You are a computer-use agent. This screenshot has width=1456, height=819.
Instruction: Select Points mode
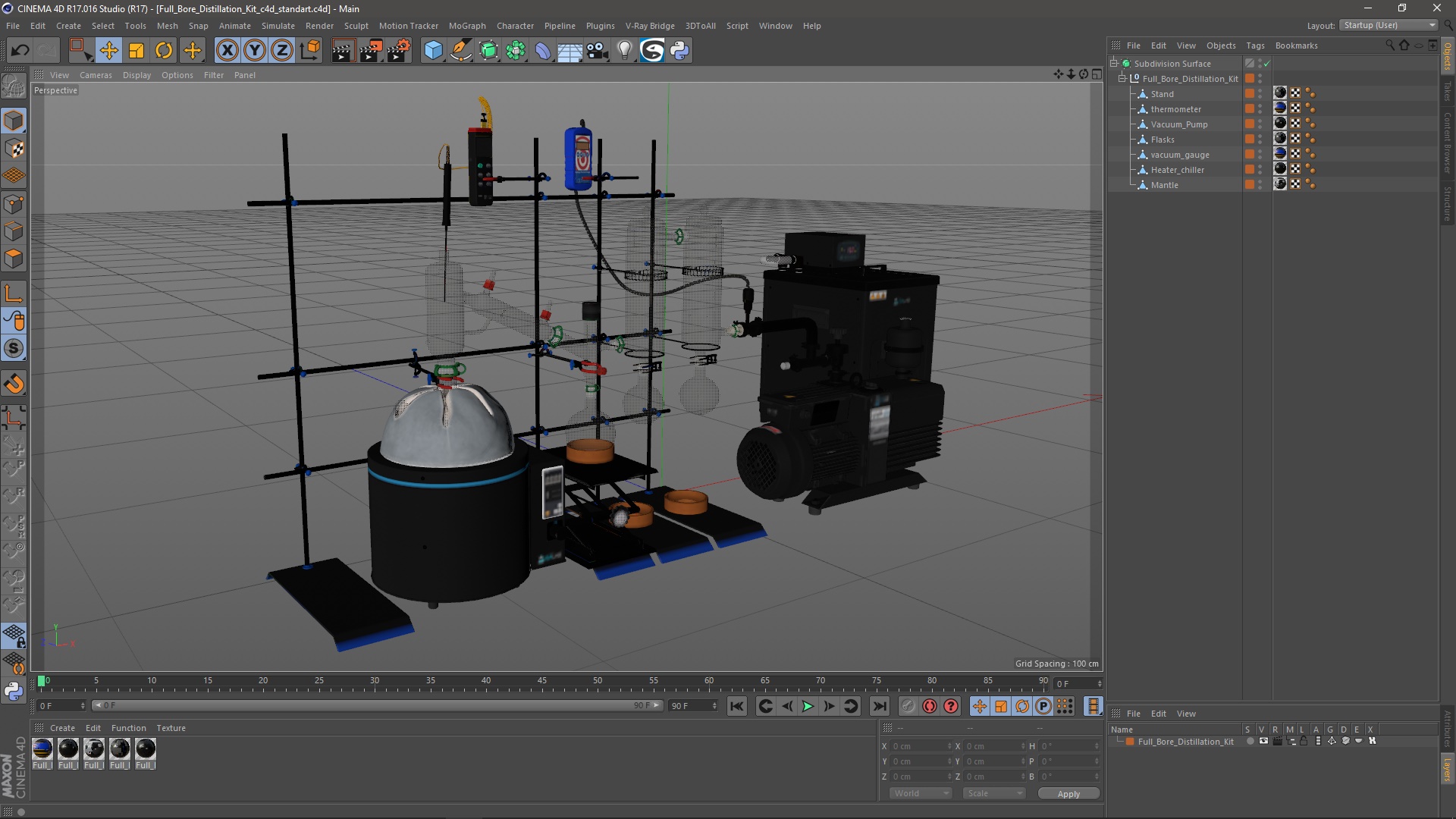(x=14, y=204)
